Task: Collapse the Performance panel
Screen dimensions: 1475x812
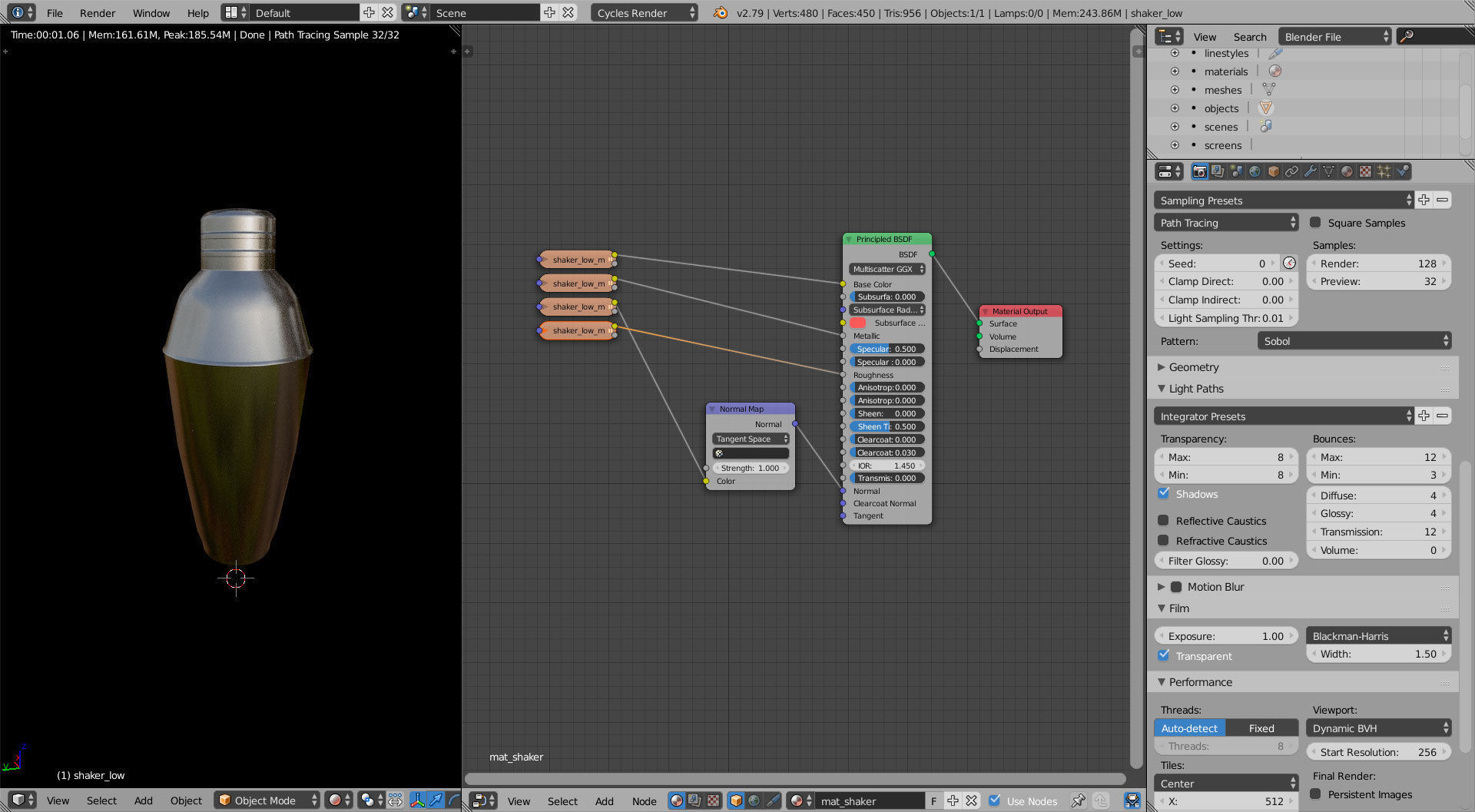Action: (x=1162, y=682)
